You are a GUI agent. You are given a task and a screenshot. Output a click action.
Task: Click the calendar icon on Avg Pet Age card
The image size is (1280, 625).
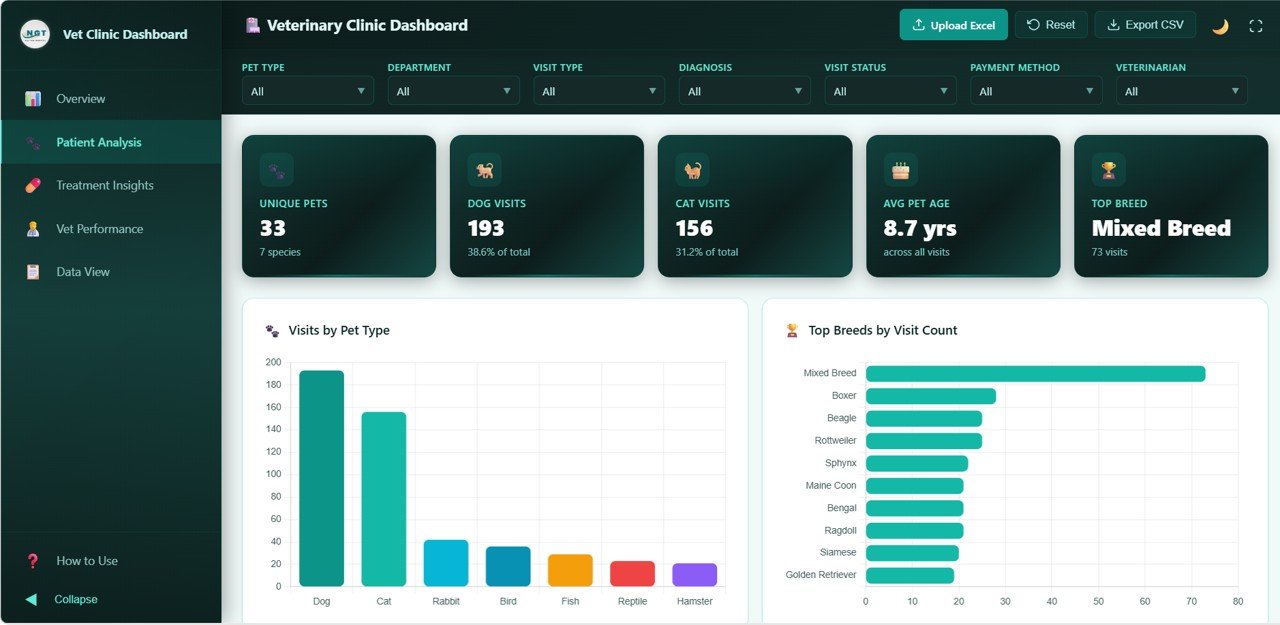pos(900,169)
